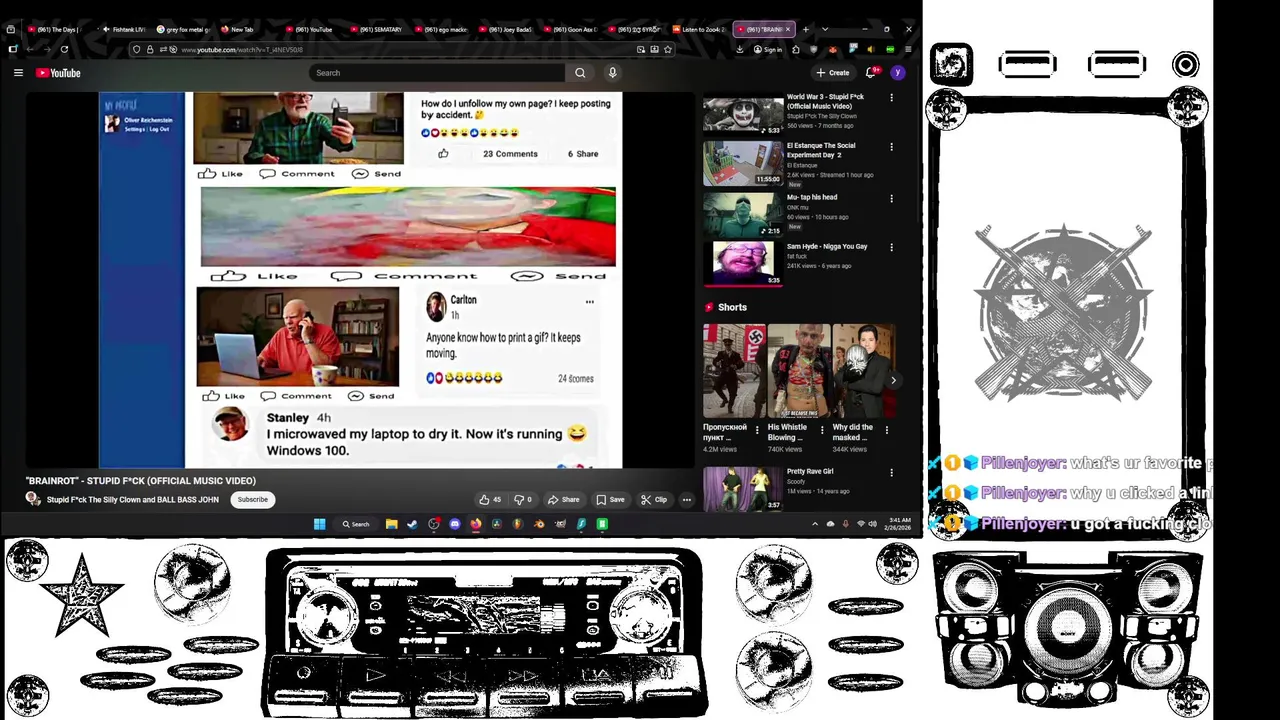Open the taskbar Search box
Viewport: 1280px width, 720px height.
click(356, 524)
